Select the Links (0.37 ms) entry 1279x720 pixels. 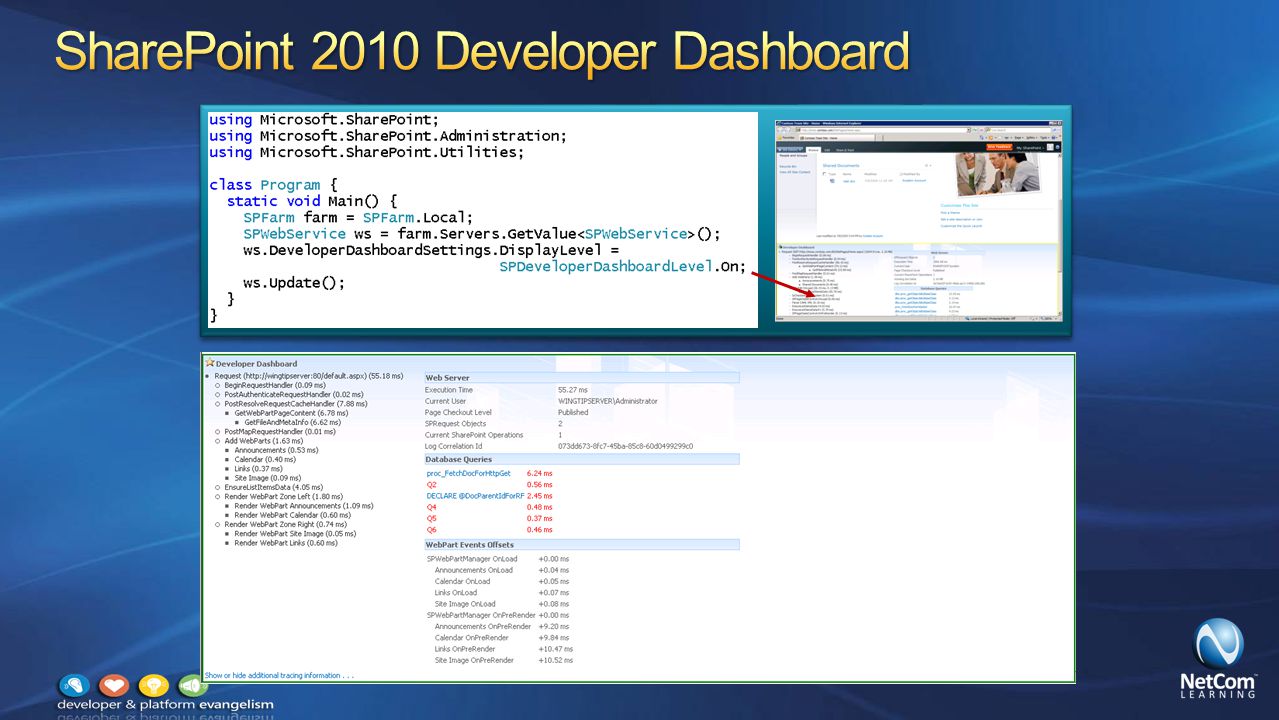tap(259, 469)
